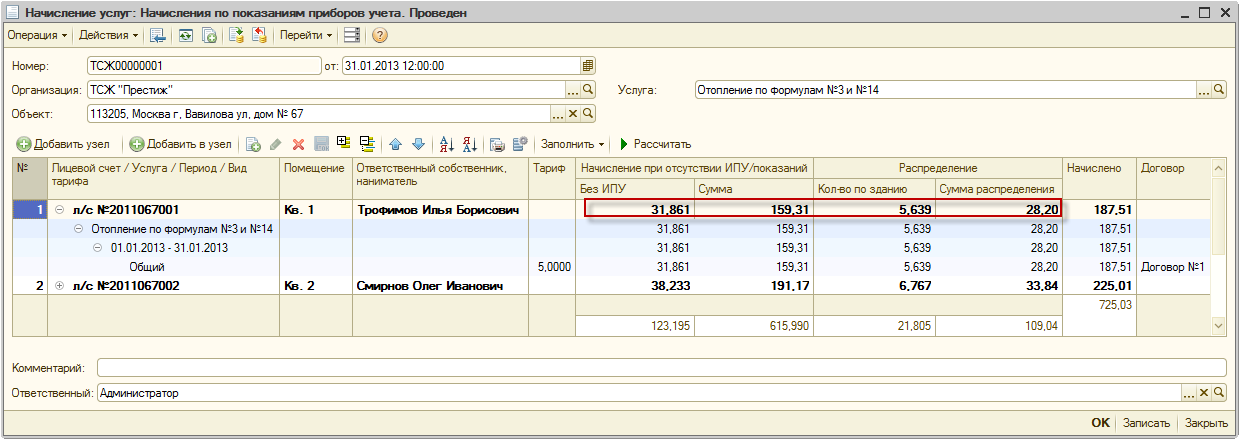
Task: Click the print list icon in table toolbar
Action: click(x=497, y=144)
